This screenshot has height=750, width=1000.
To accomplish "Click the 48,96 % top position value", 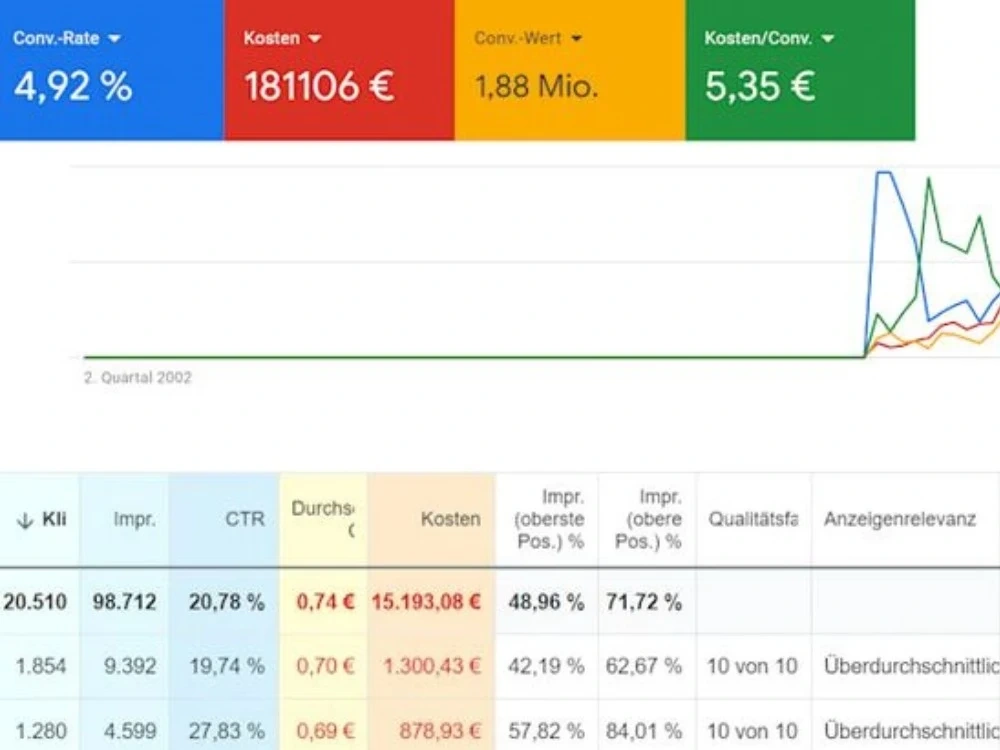I will (547, 601).
